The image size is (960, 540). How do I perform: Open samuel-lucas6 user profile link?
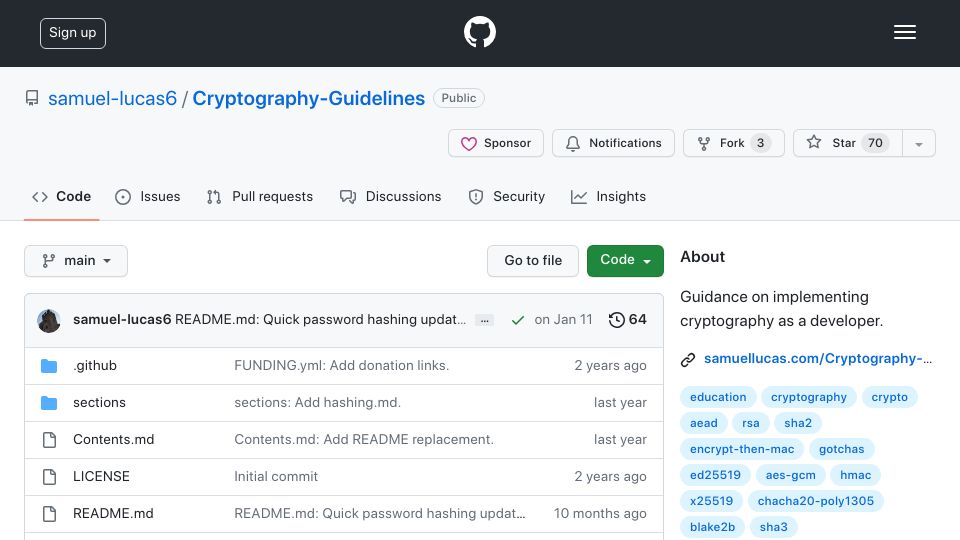pyautogui.click(x=113, y=98)
